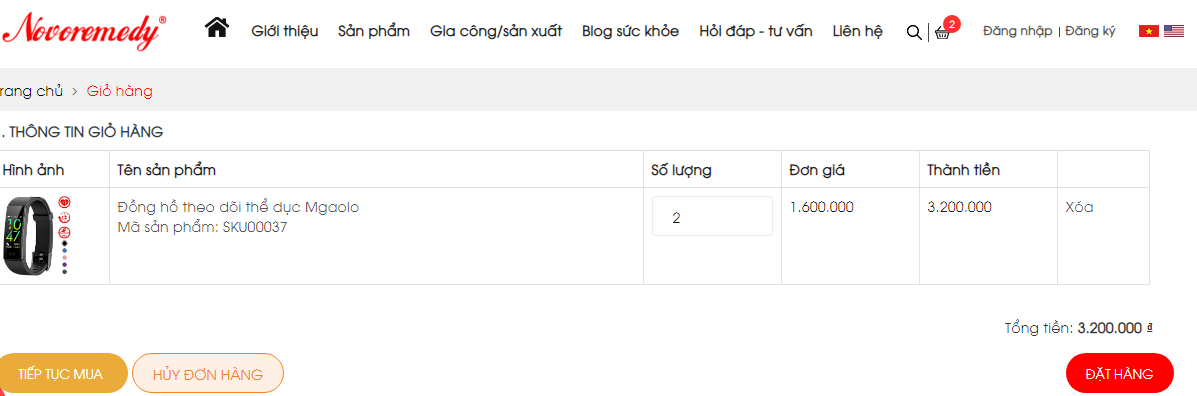Go to Gia công/sản xuất page

(496, 31)
